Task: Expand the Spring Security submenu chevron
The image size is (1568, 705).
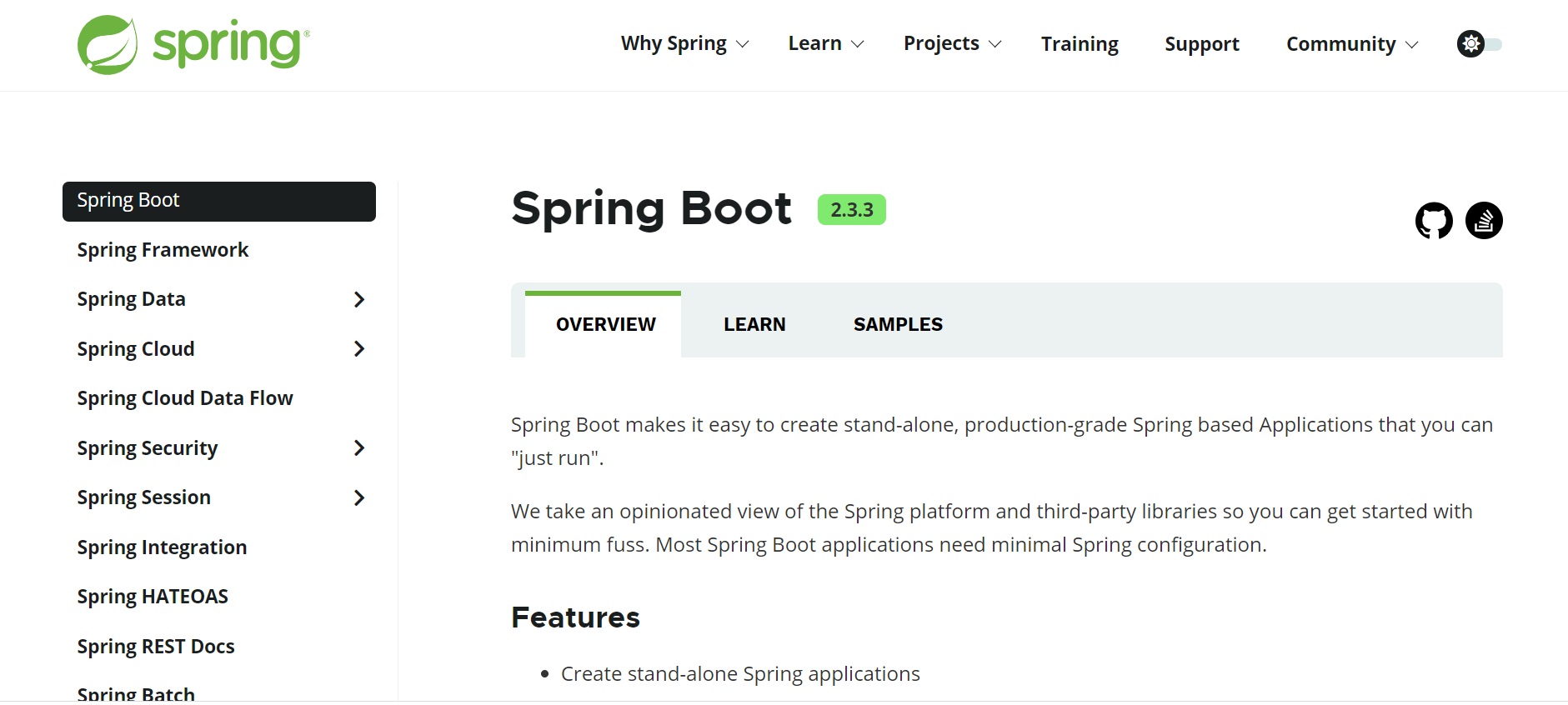Action: tap(359, 448)
